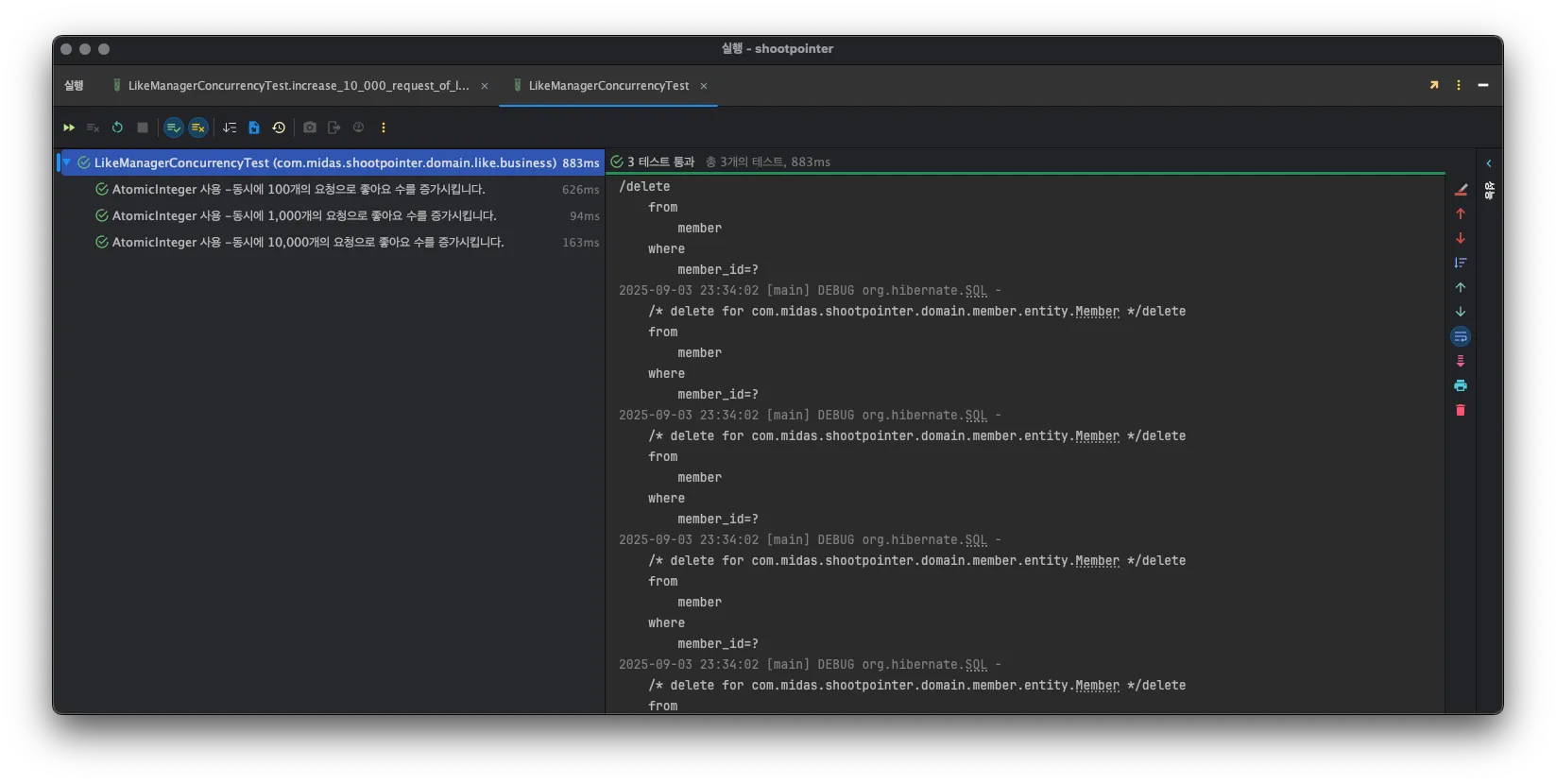
Task: Open the test history clock icon
Action: tap(279, 128)
